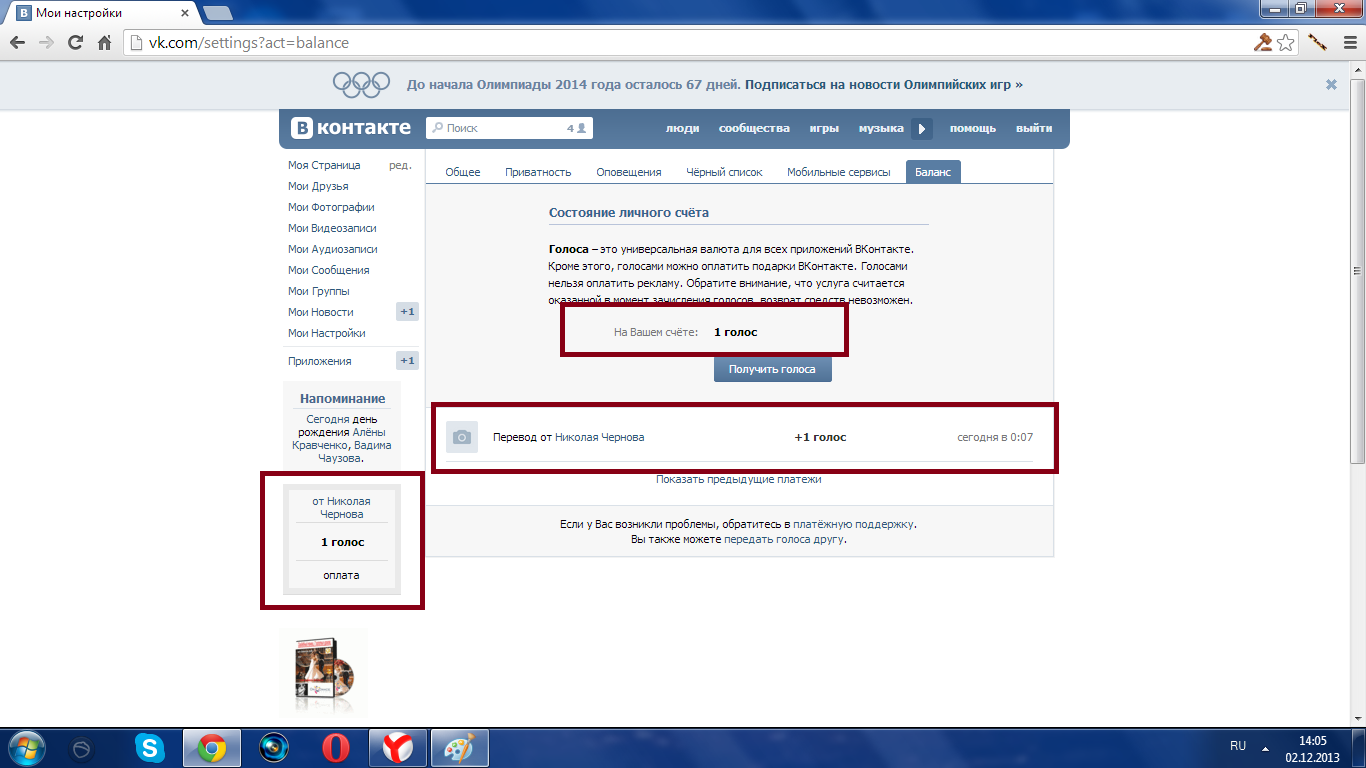This screenshot has width=1366, height=768.
Task: Open the browser home page
Action: (104, 43)
